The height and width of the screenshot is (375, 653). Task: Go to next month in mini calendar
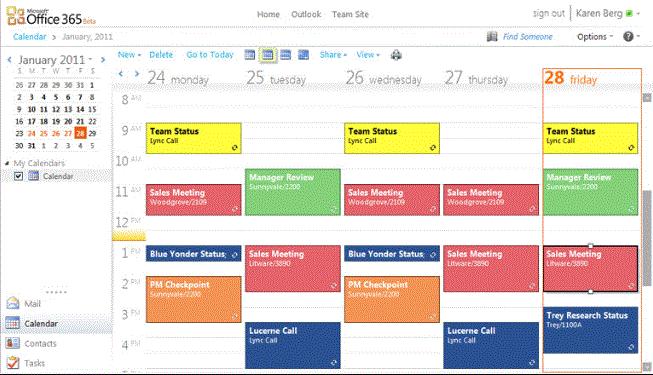(x=103, y=60)
